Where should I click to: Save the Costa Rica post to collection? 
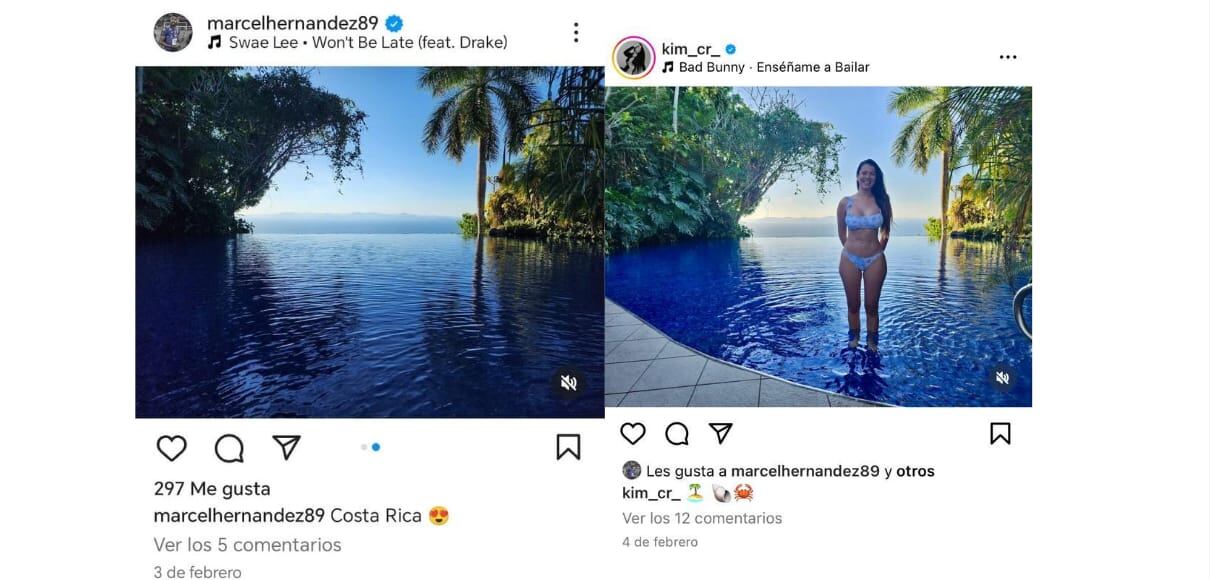[568, 447]
